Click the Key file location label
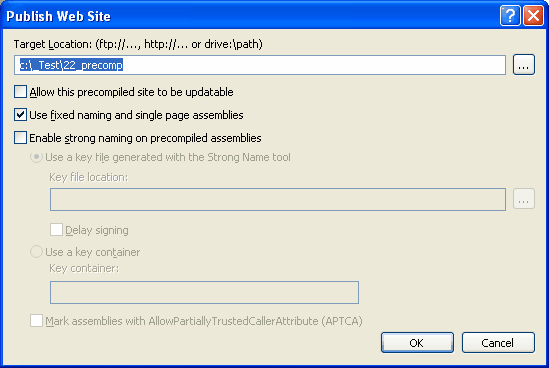 (89, 178)
